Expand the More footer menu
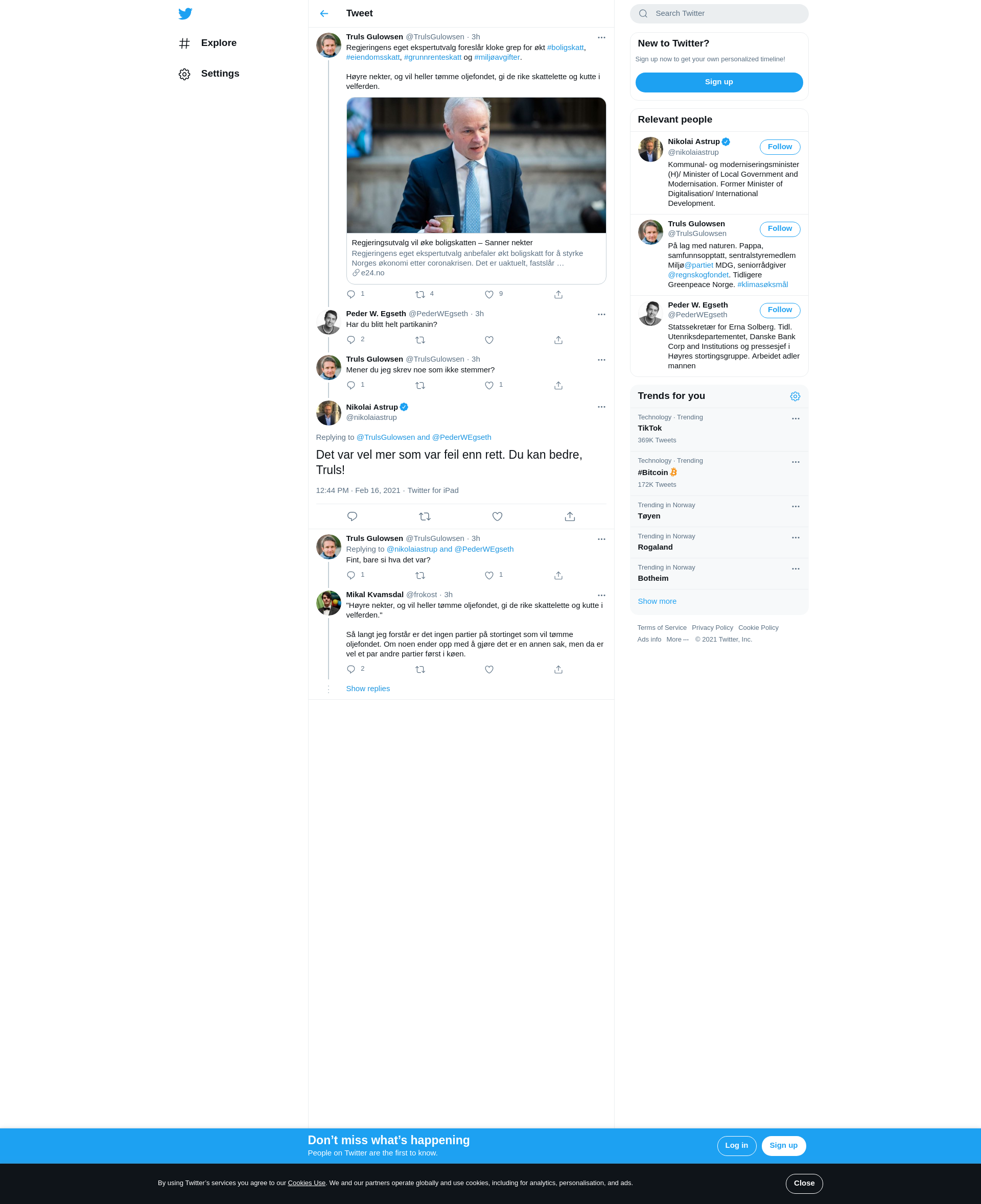Image resolution: width=981 pixels, height=1204 pixels. [677, 640]
